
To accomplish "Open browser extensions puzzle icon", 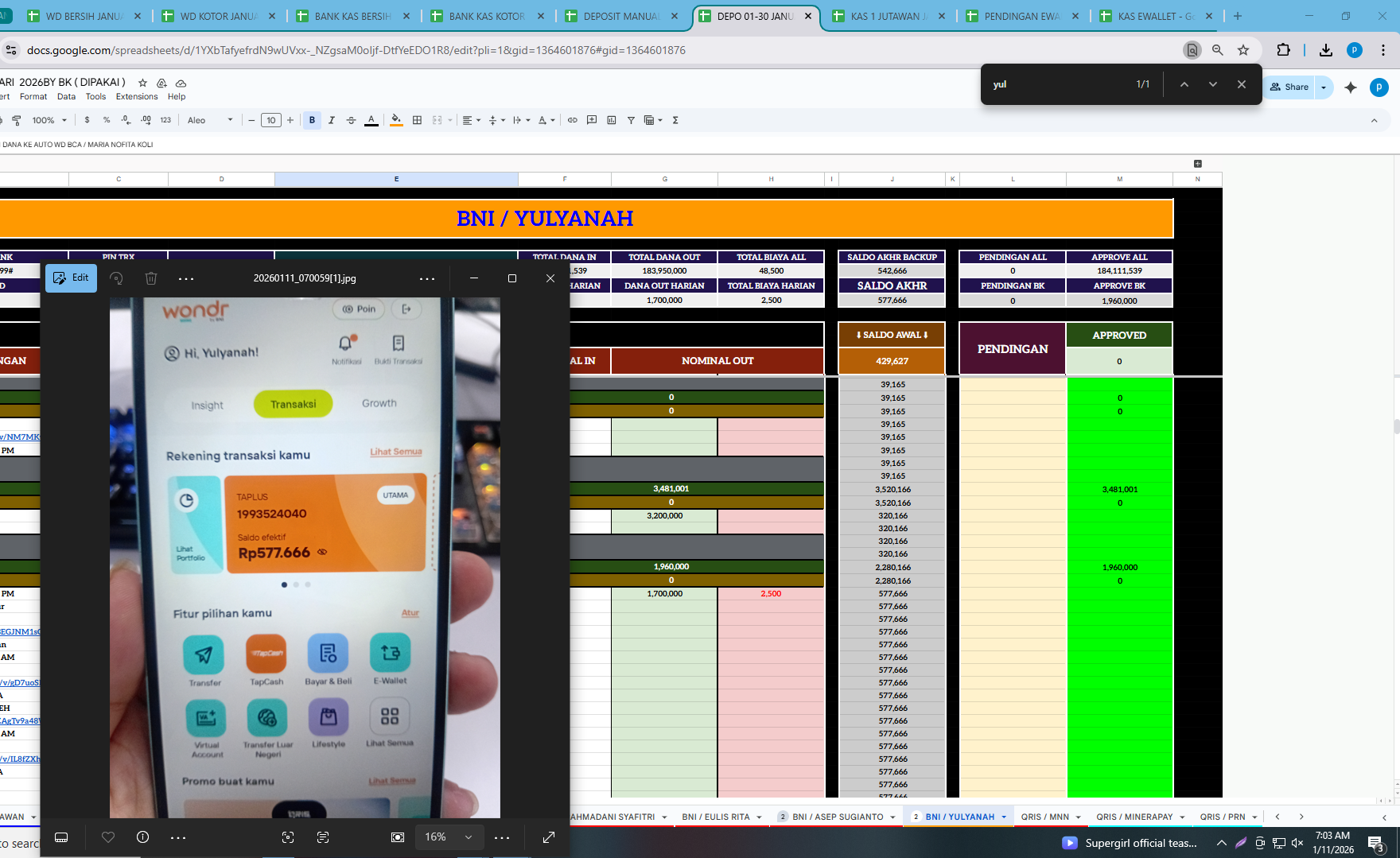I will [x=1283, y=50].
